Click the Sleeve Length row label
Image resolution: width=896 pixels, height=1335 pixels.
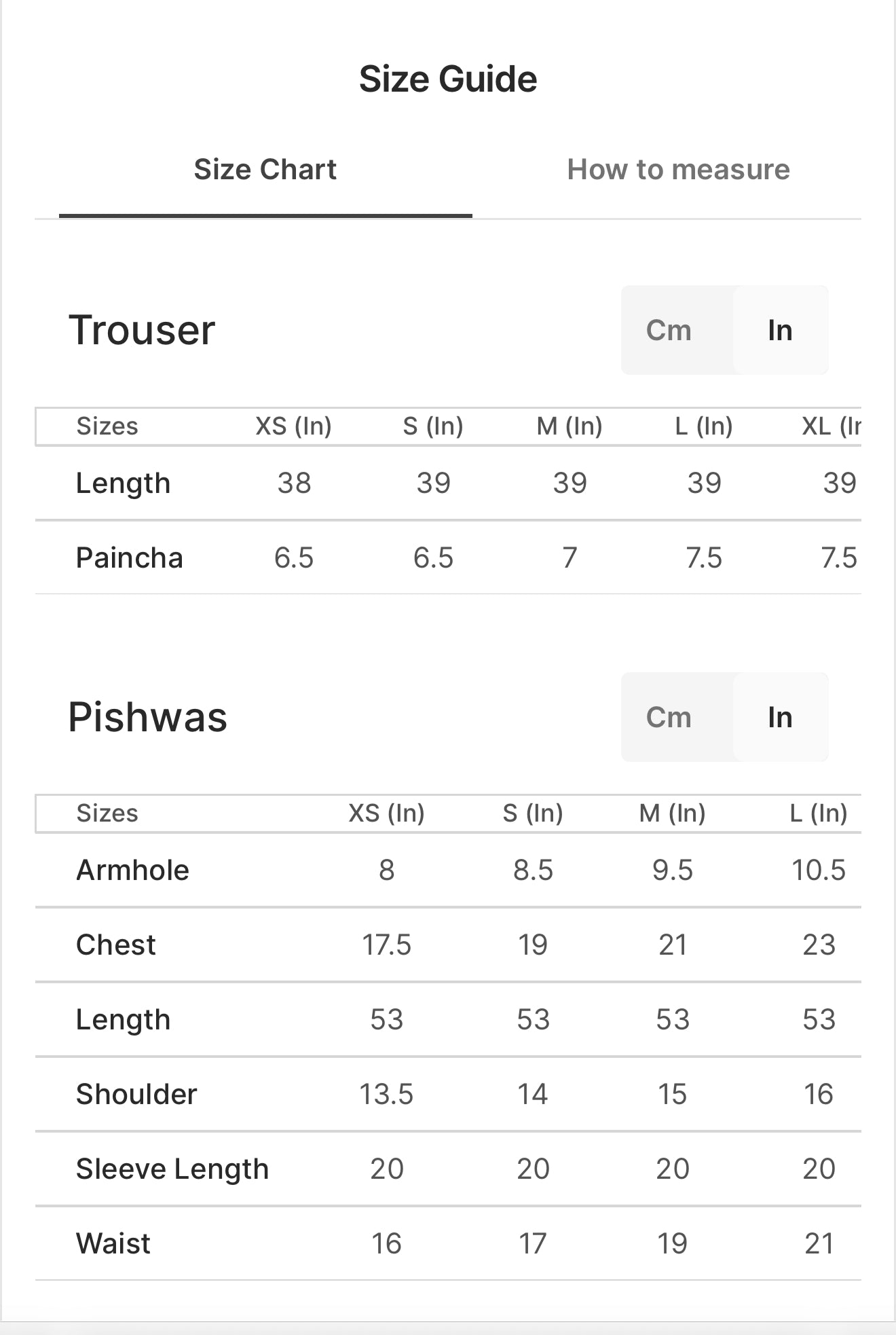click(x=172, y=1169)
